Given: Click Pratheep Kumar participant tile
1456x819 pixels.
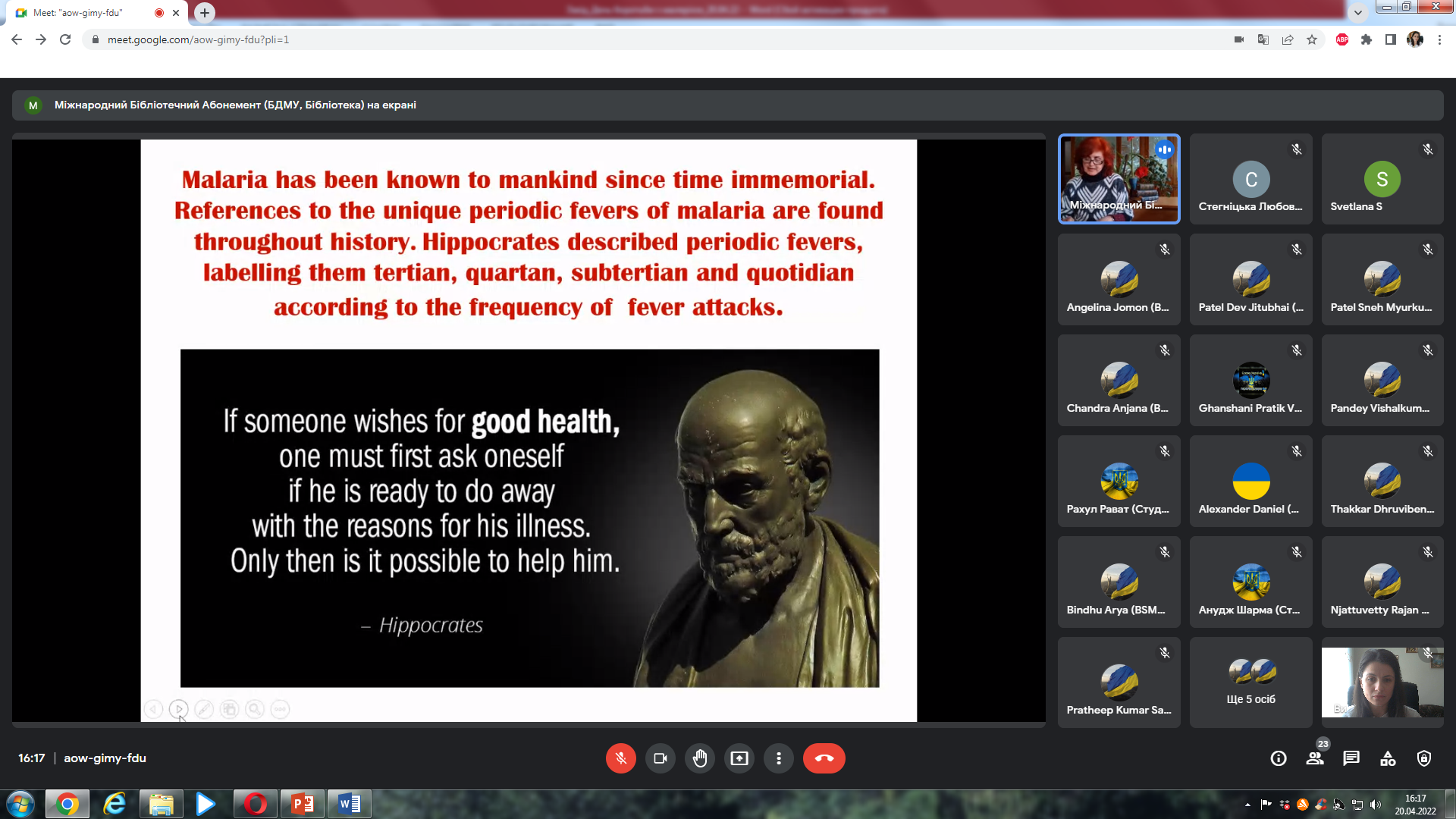Looking at the screenshot, I should coord(1119,682).
